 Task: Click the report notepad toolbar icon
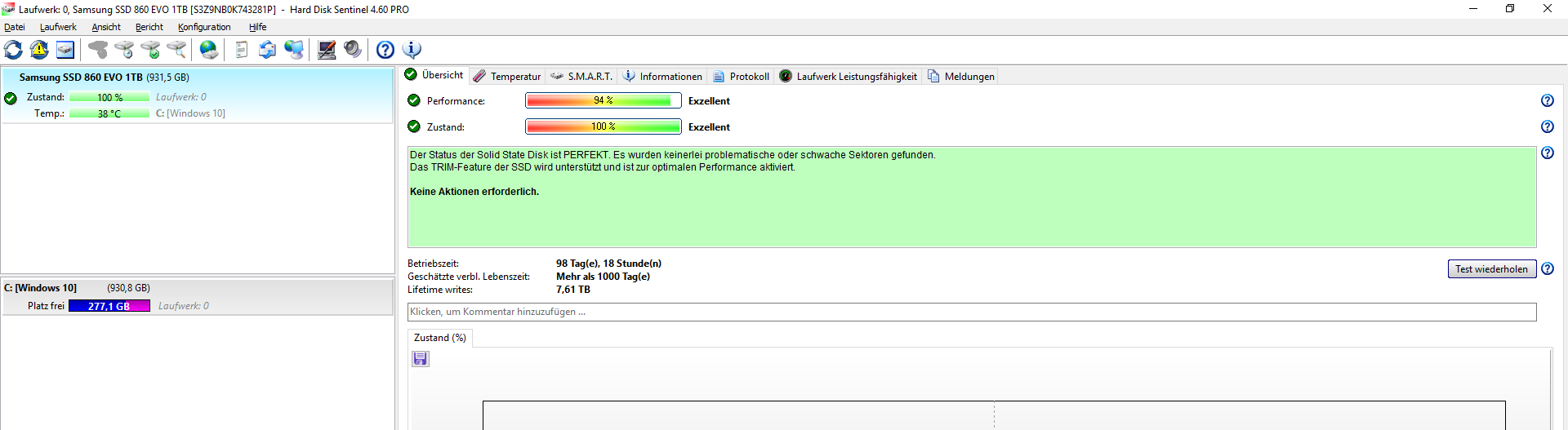point(242,50)
